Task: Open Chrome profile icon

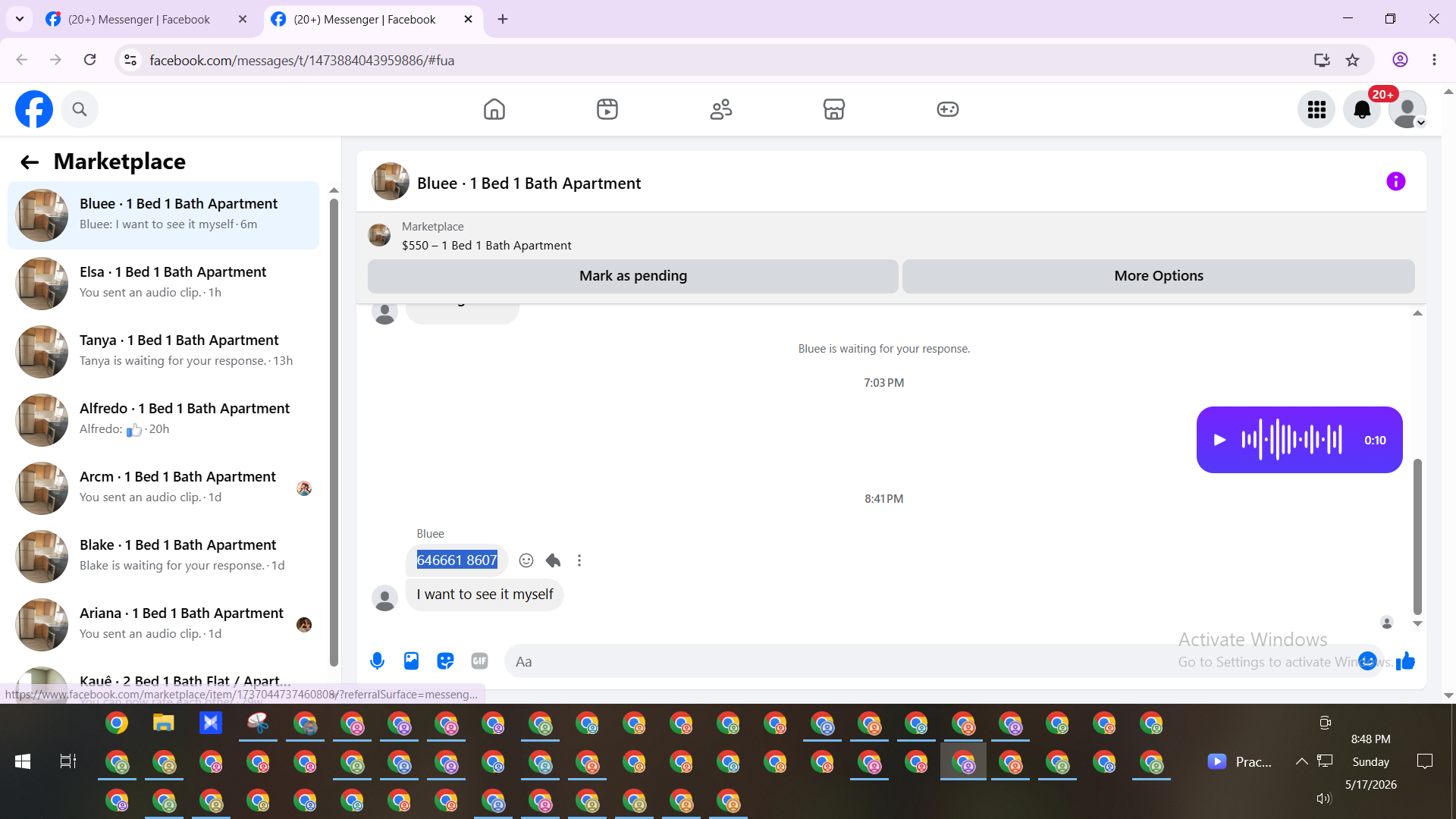Action: [x=1400, y=60]
